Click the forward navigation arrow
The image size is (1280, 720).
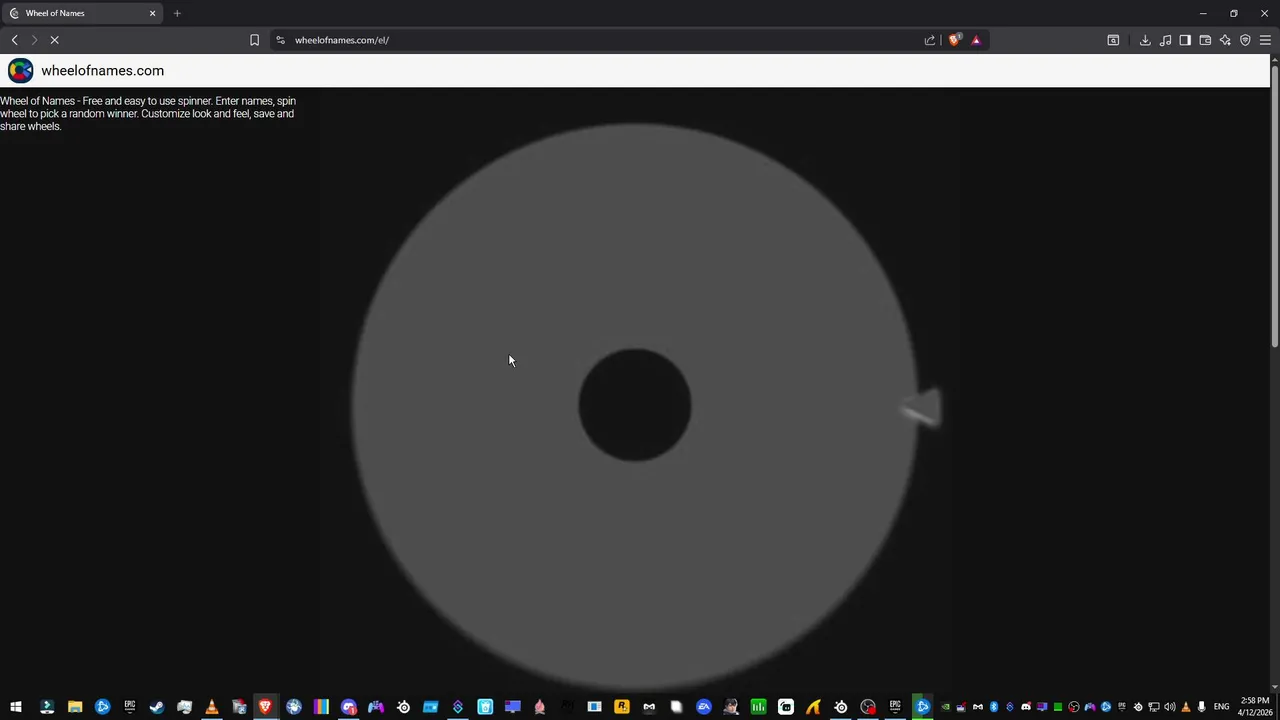tap(34, 40)
